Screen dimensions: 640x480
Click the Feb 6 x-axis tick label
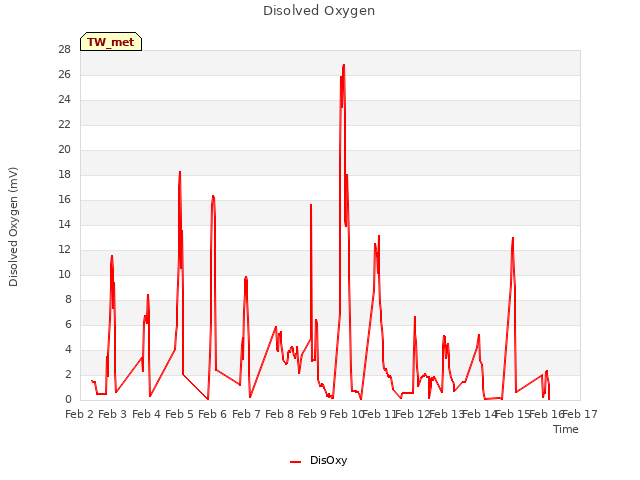212,414
